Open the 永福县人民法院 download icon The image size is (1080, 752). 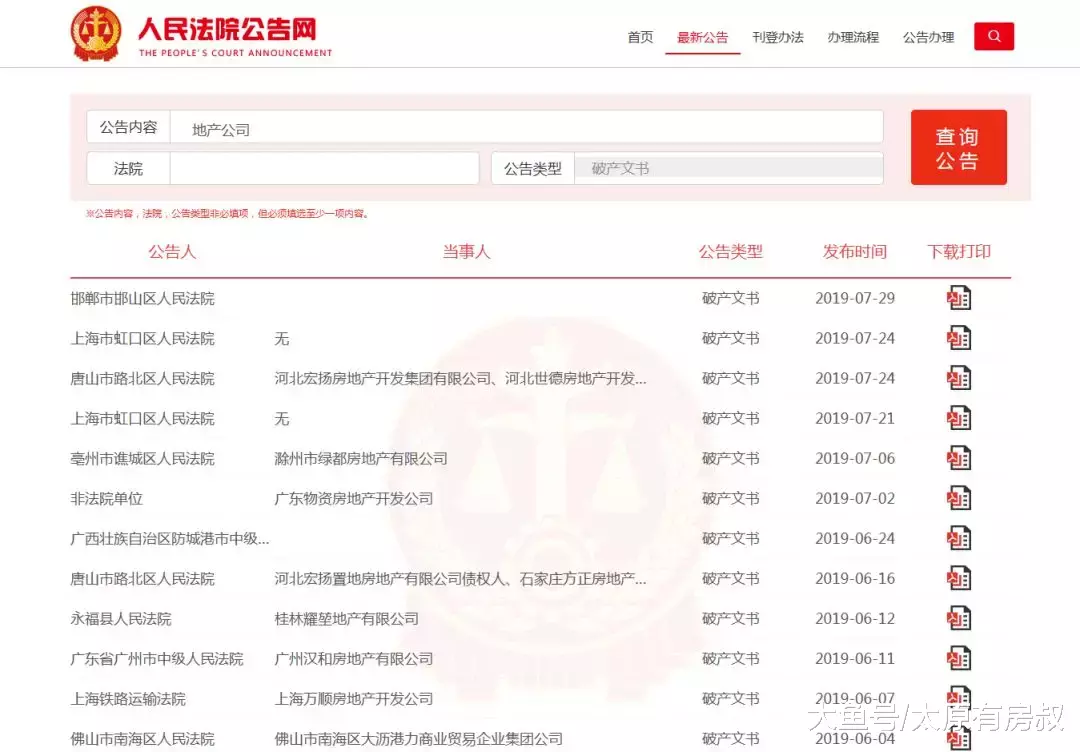(958, 617)
